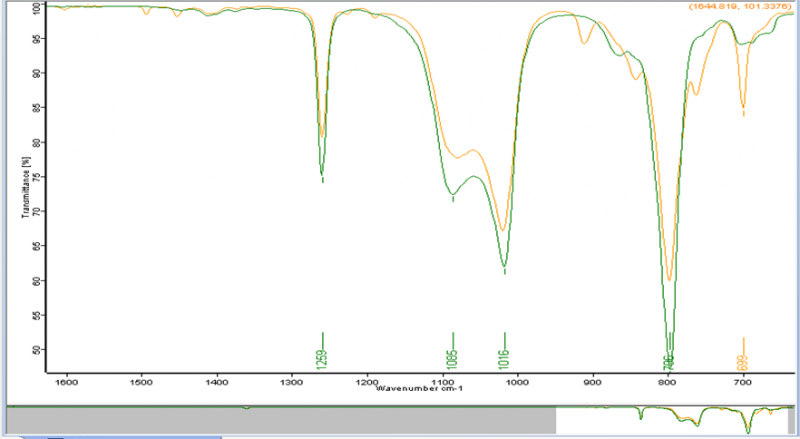
Task: Click the 50 tick on the transmittance axis
Action: coord(36,350)
